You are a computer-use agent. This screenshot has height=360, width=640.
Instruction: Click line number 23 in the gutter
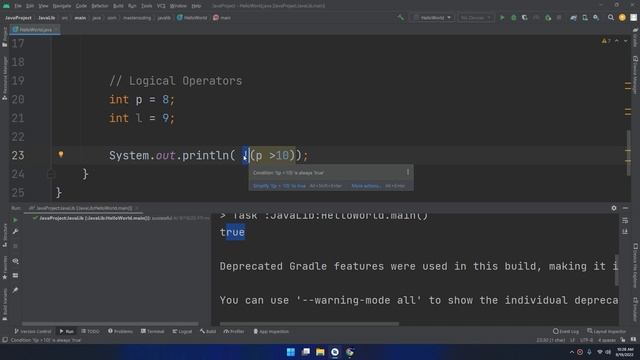[x=18, y=155]
